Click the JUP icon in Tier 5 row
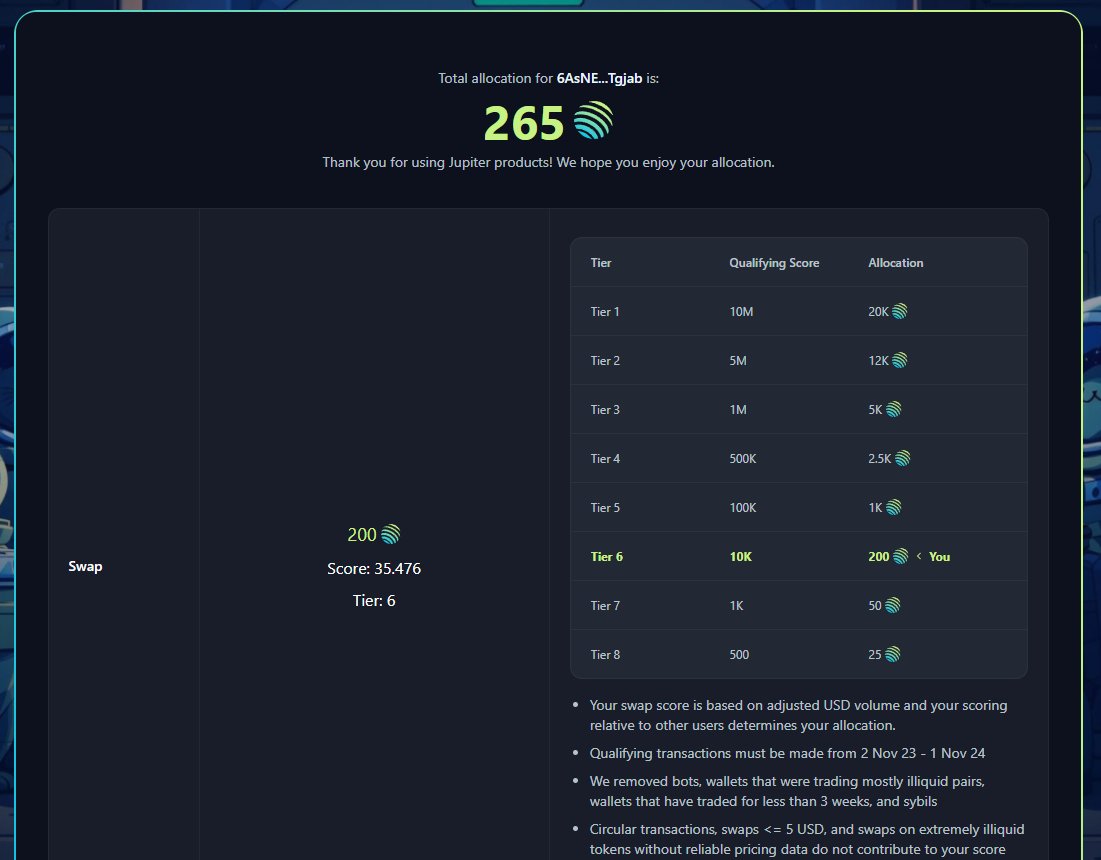 point(893,507)
